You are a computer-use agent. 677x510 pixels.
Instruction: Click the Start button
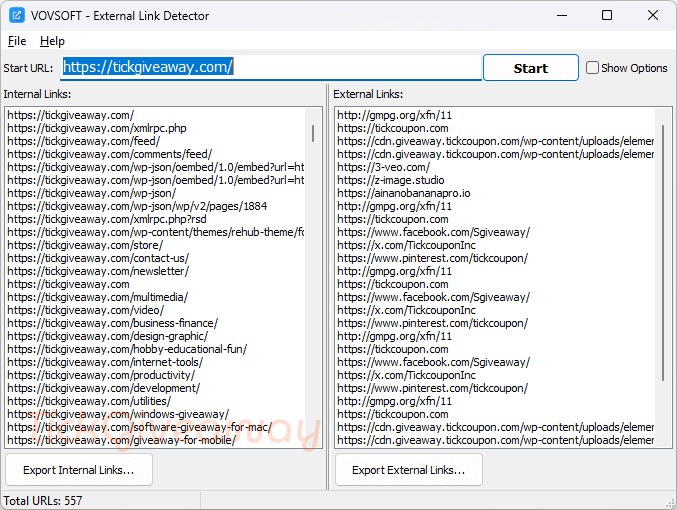pyautogui.click(x=531, y=68)
